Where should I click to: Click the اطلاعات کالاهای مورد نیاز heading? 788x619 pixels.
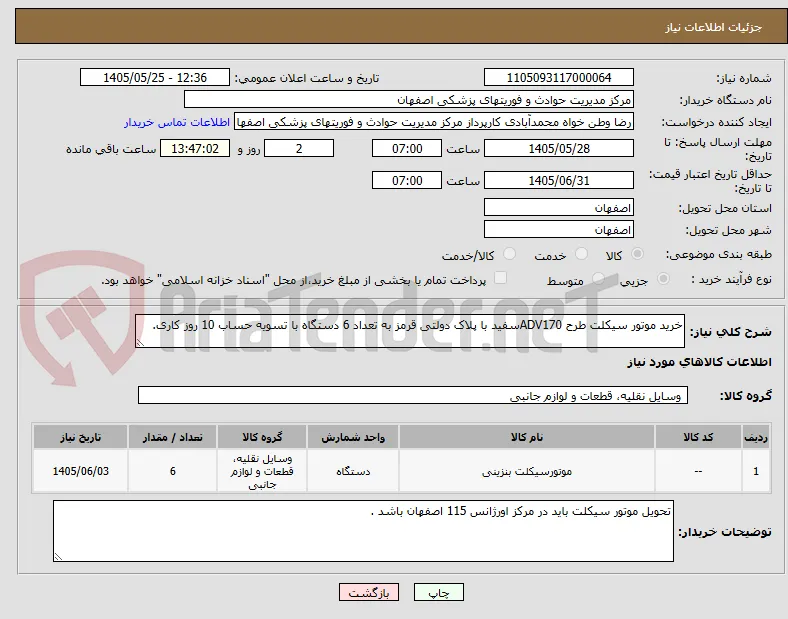click(x=699, y=362)
